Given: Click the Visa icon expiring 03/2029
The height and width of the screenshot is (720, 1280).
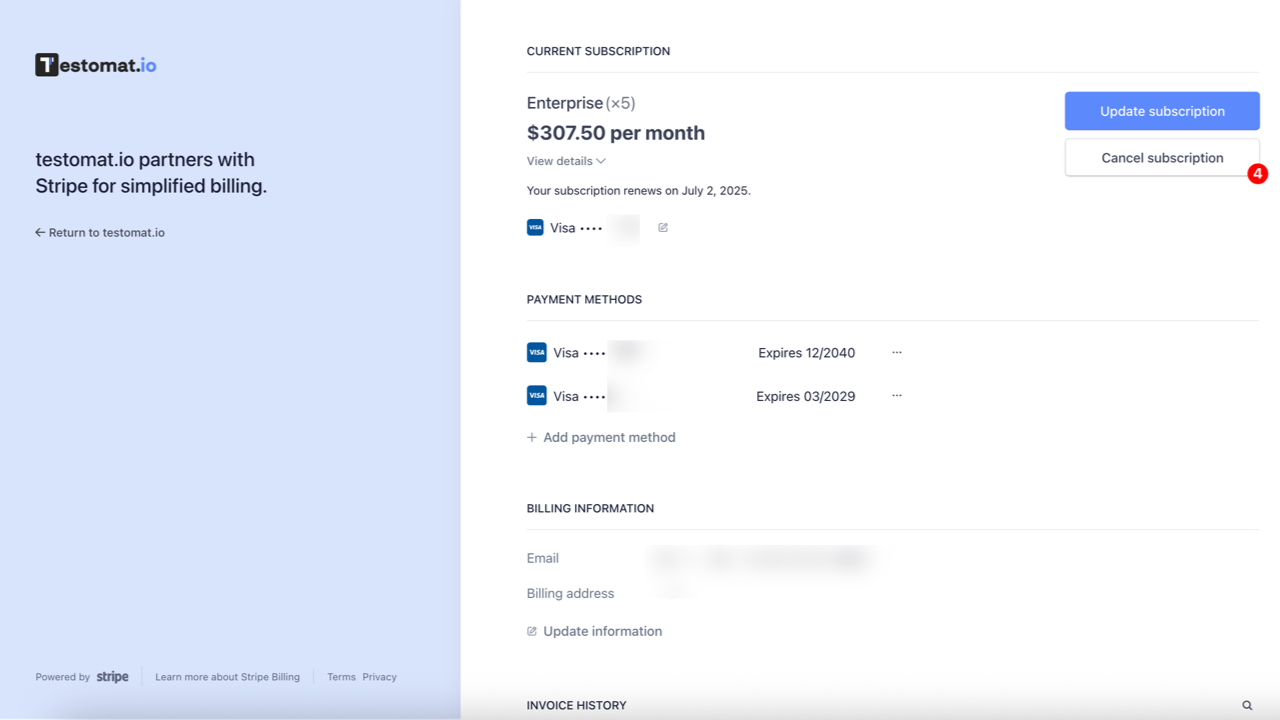Looking at the screenshot, I should (x=537, y=396).
